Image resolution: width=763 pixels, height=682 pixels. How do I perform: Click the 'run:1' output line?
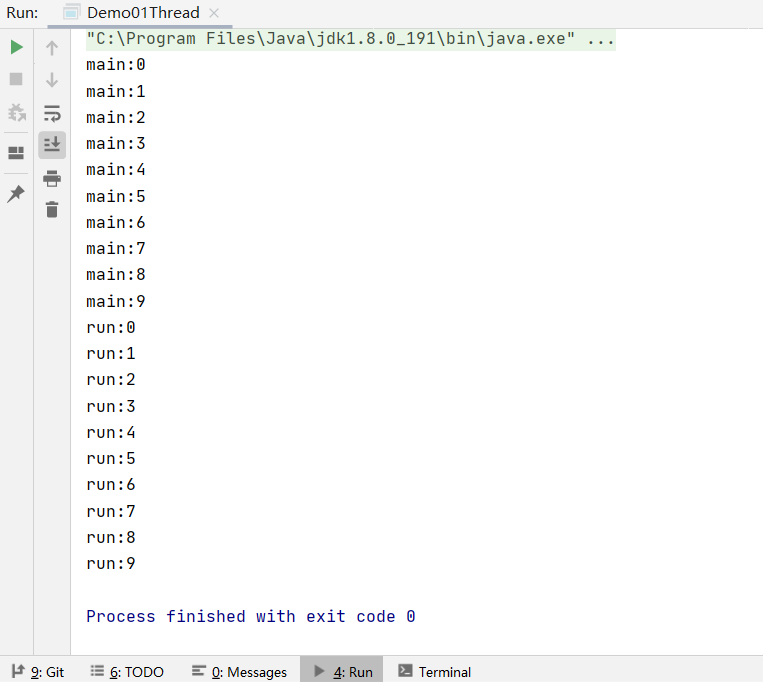tap(111, 354)
